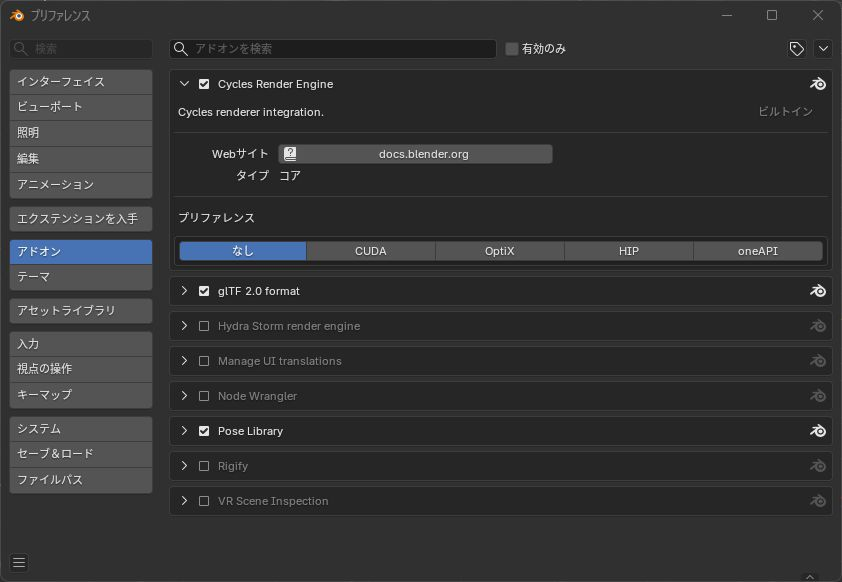Screen dimensions: 842x582
Task: Click Blender icon on the VR Scene Inspection row
Action: [x=818, y=501]
